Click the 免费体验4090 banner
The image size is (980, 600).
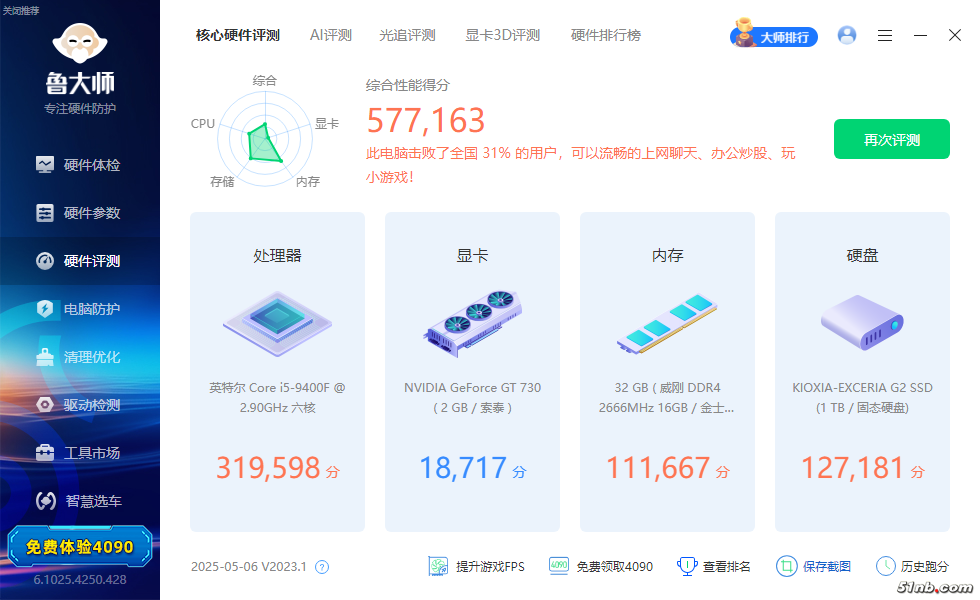click(80, 547)
